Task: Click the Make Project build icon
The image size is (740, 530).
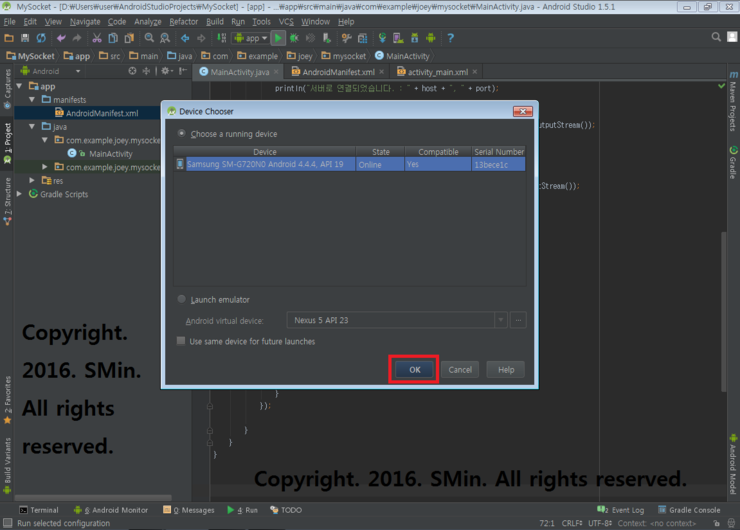Action: pyautogui.click(x=221, y=38)
